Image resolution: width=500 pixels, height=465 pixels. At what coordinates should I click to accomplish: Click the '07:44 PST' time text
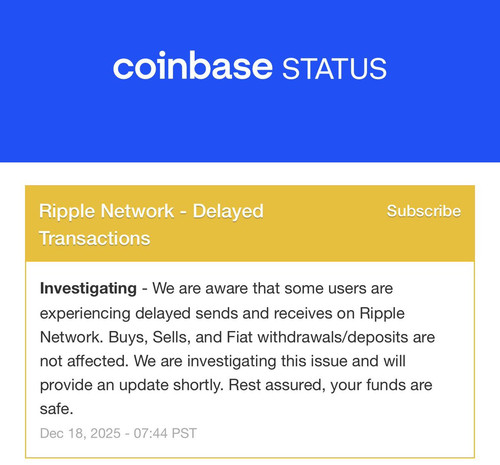coord(165,433)
